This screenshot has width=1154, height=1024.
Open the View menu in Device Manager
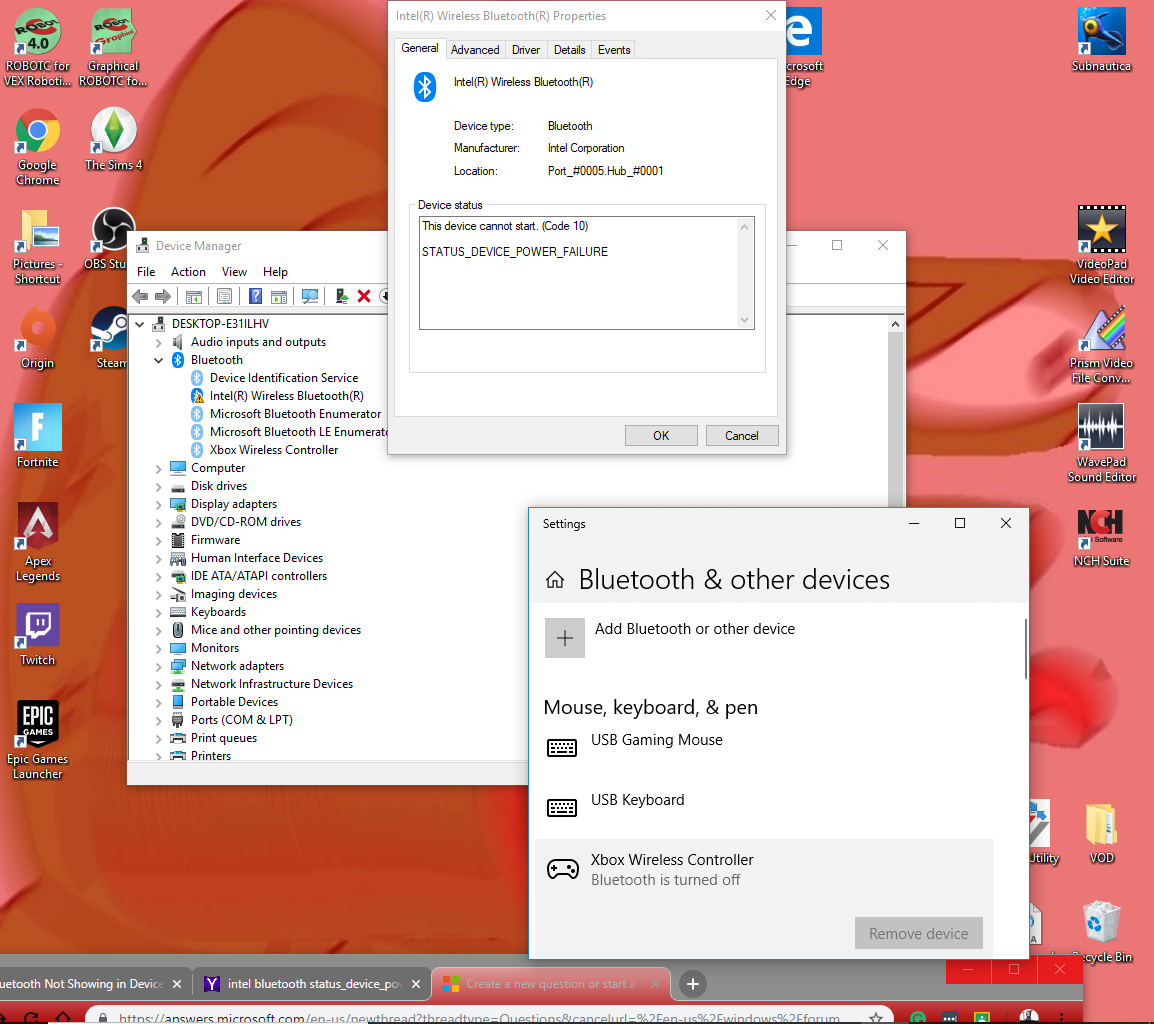[234, 272]
